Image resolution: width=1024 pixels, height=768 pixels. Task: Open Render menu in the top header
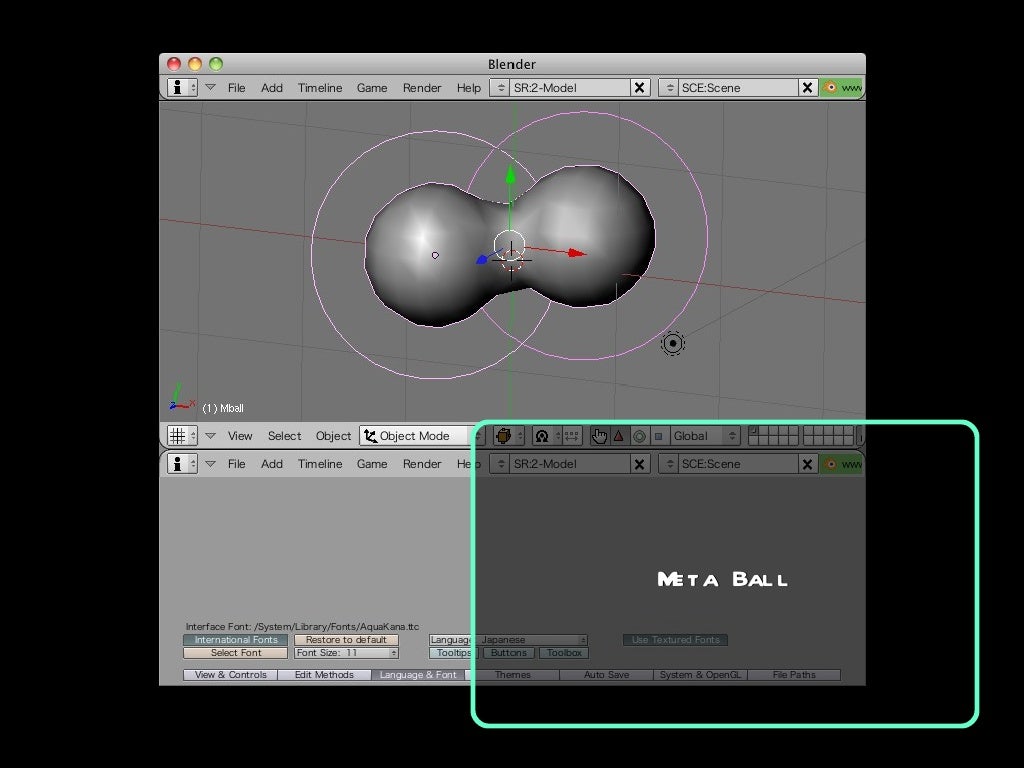pyautogui.click(x=422, y=88)
